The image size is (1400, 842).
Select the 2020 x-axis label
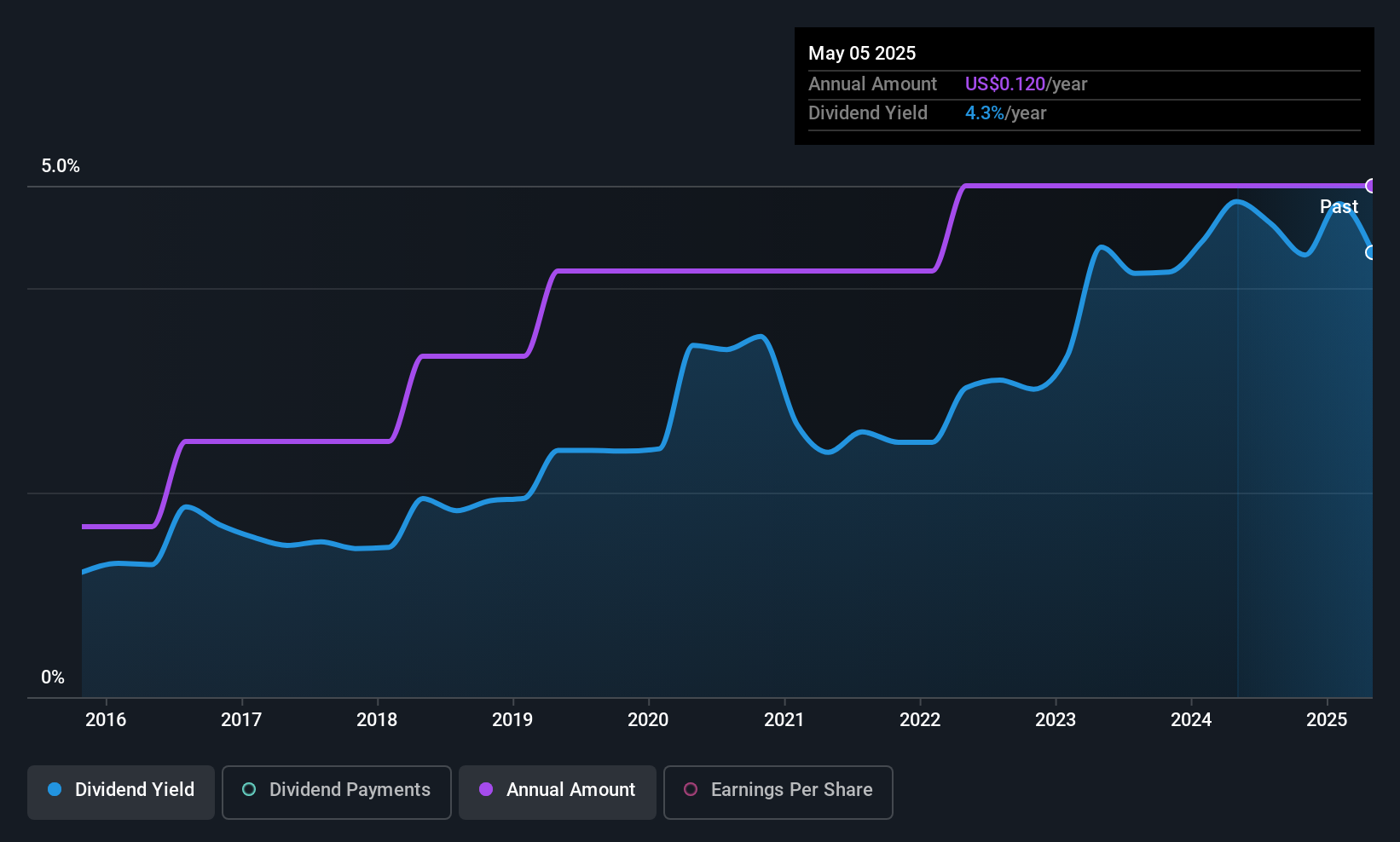coord(648,719)
